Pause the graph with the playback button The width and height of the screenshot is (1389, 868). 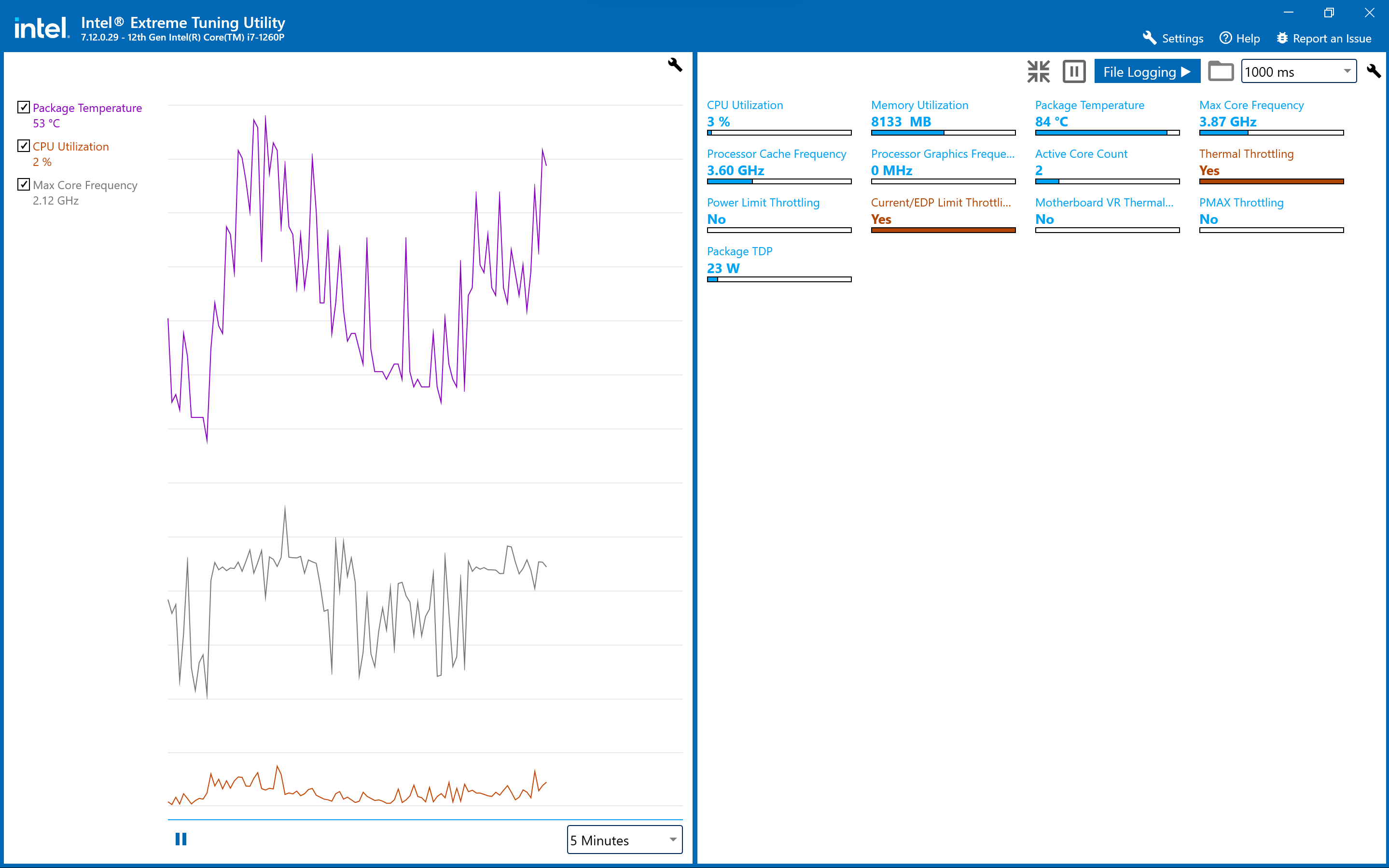coord(181,840)
